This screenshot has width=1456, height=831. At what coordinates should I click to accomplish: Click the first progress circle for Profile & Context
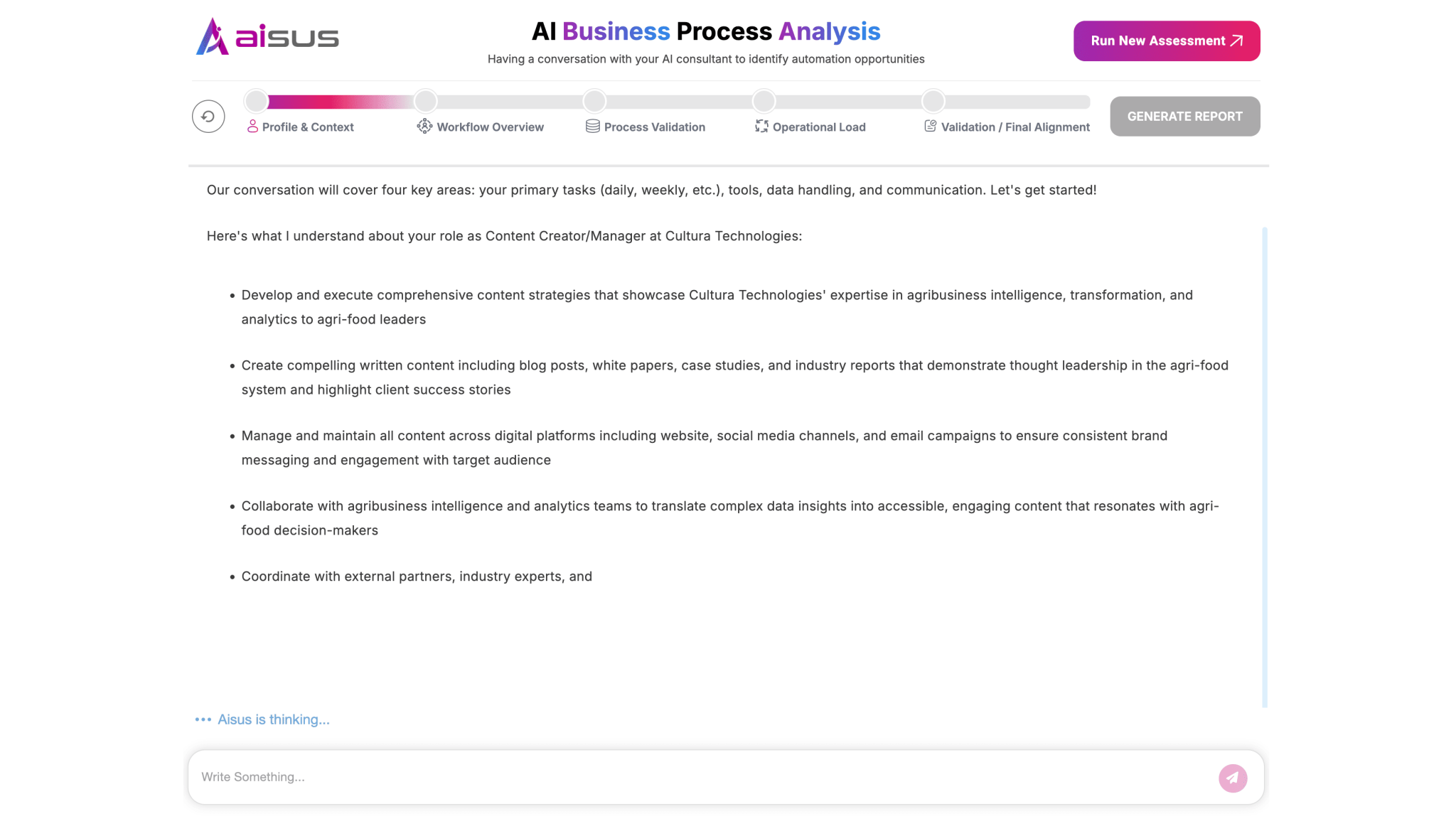click(x=257, y=102)
